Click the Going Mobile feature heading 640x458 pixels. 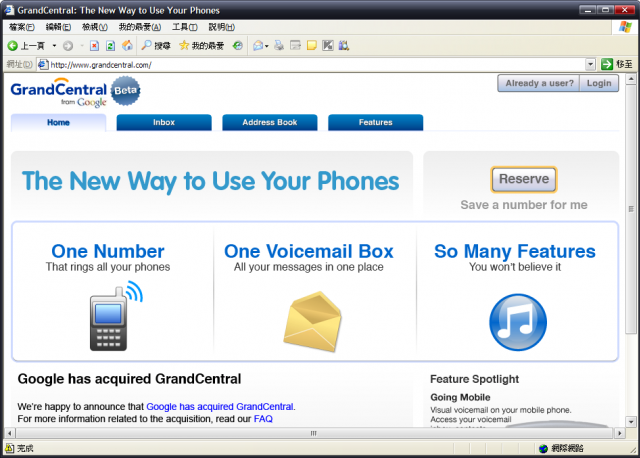click(x=460, y=397)
